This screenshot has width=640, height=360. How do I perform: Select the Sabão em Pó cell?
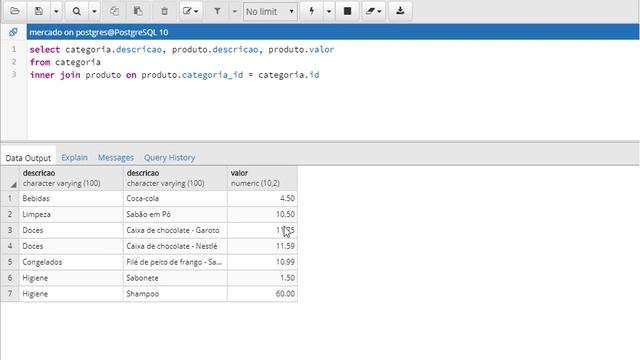coord(175,214)
